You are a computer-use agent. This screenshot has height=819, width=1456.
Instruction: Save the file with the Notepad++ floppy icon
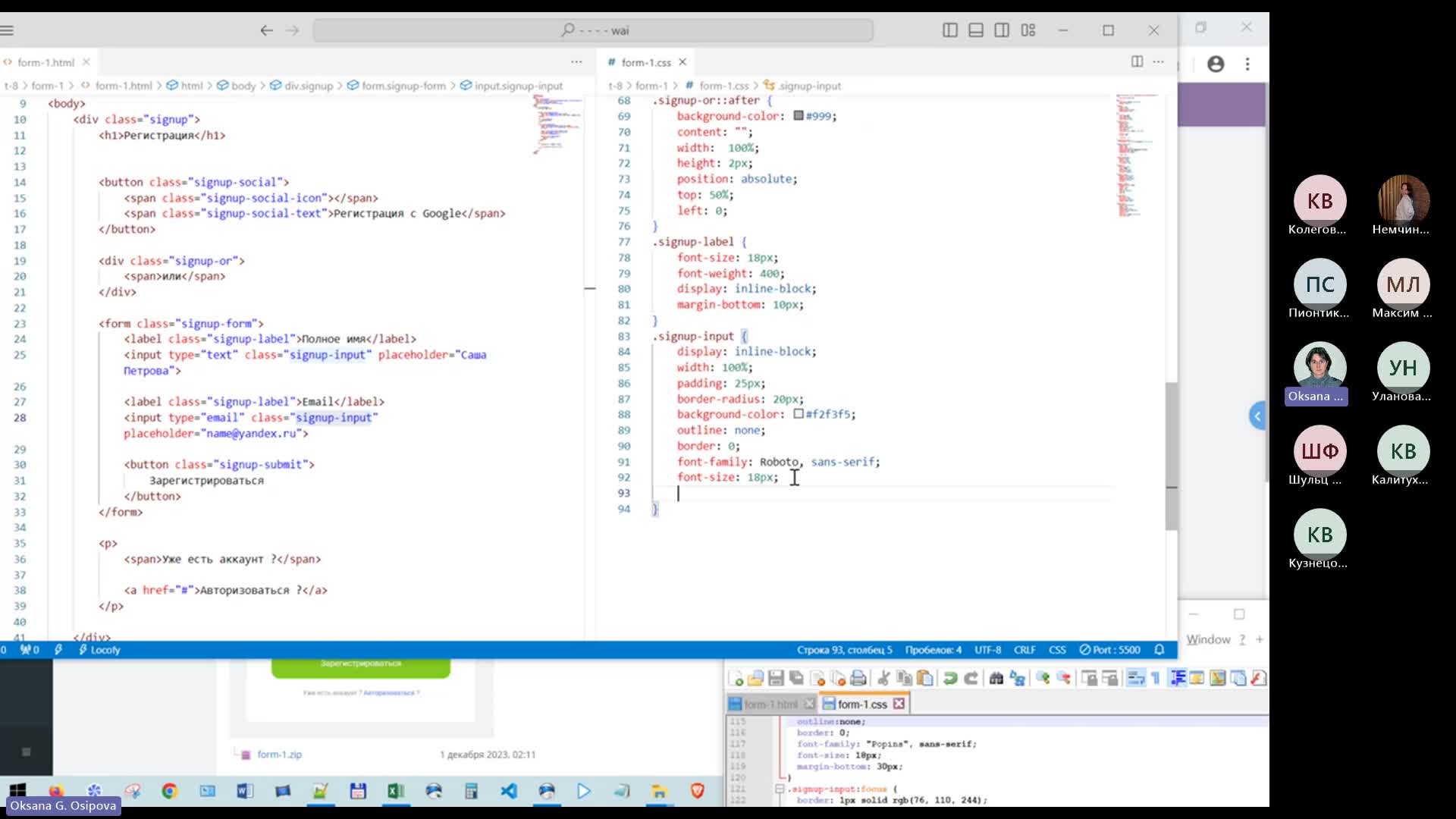point(776,678)
